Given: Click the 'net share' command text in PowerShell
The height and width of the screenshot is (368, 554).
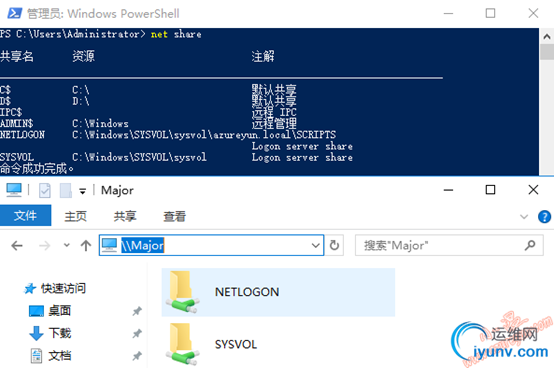Looking at the screenshot, I should (176, 34).
